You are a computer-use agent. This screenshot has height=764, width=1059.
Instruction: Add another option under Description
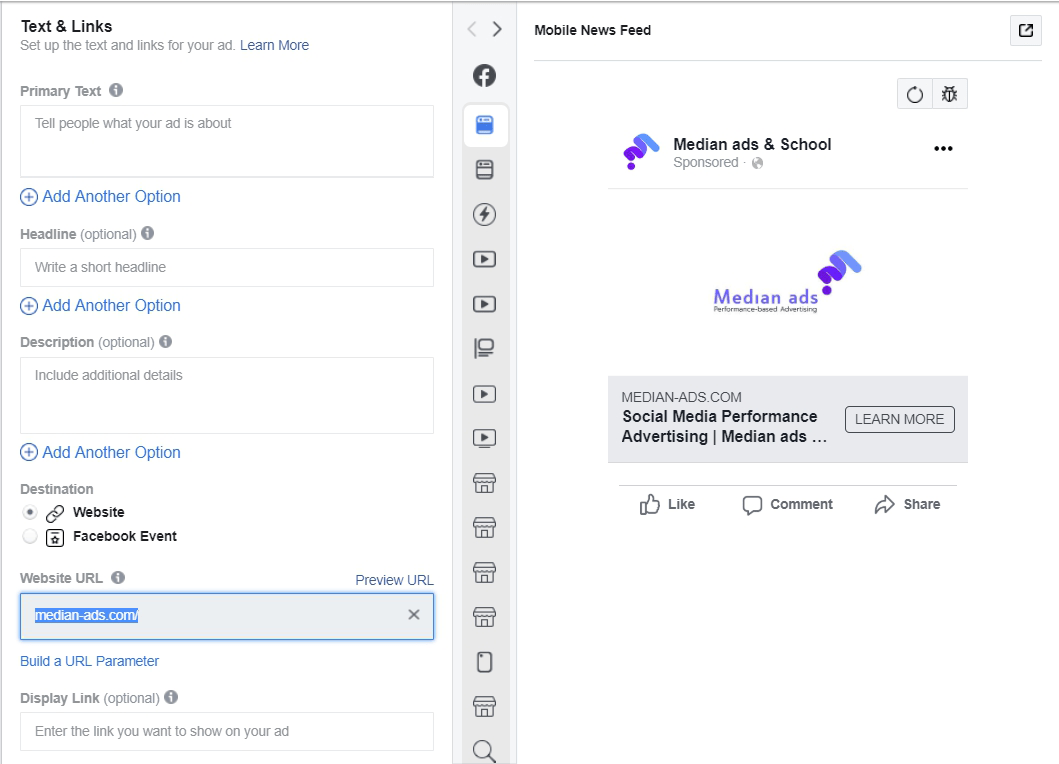[101, 452]
